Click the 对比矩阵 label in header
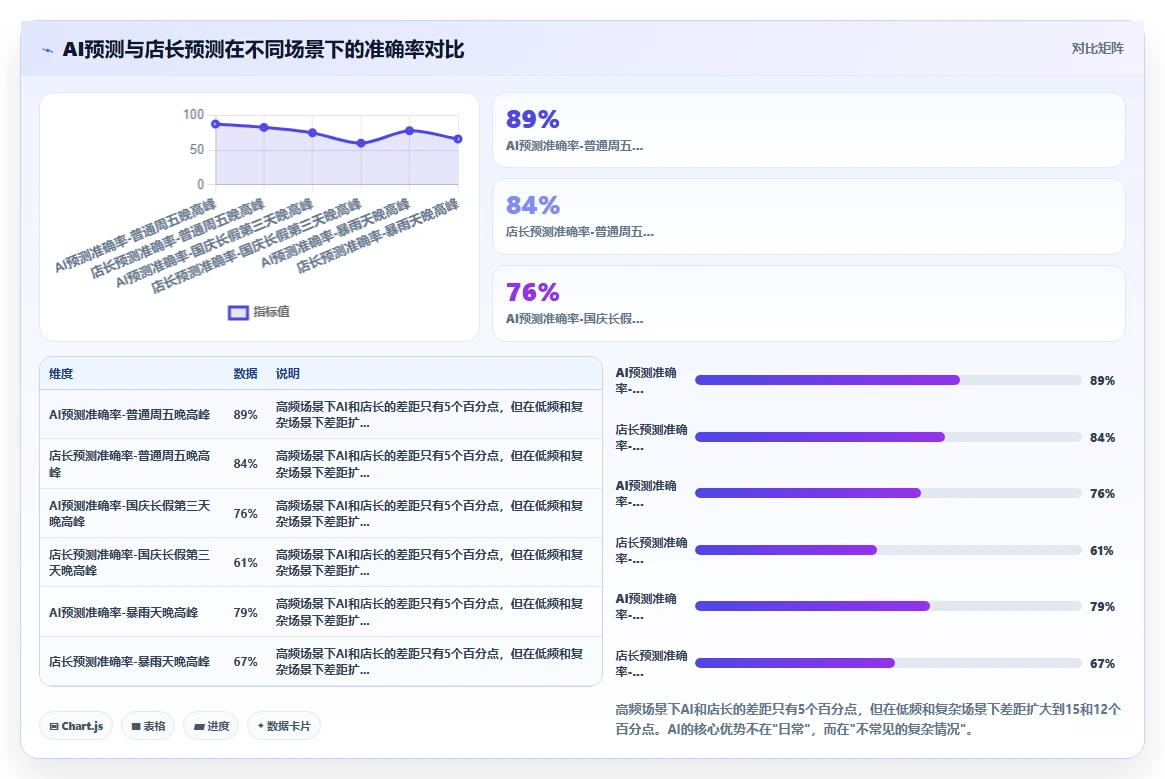 (x=1097, y=48)
